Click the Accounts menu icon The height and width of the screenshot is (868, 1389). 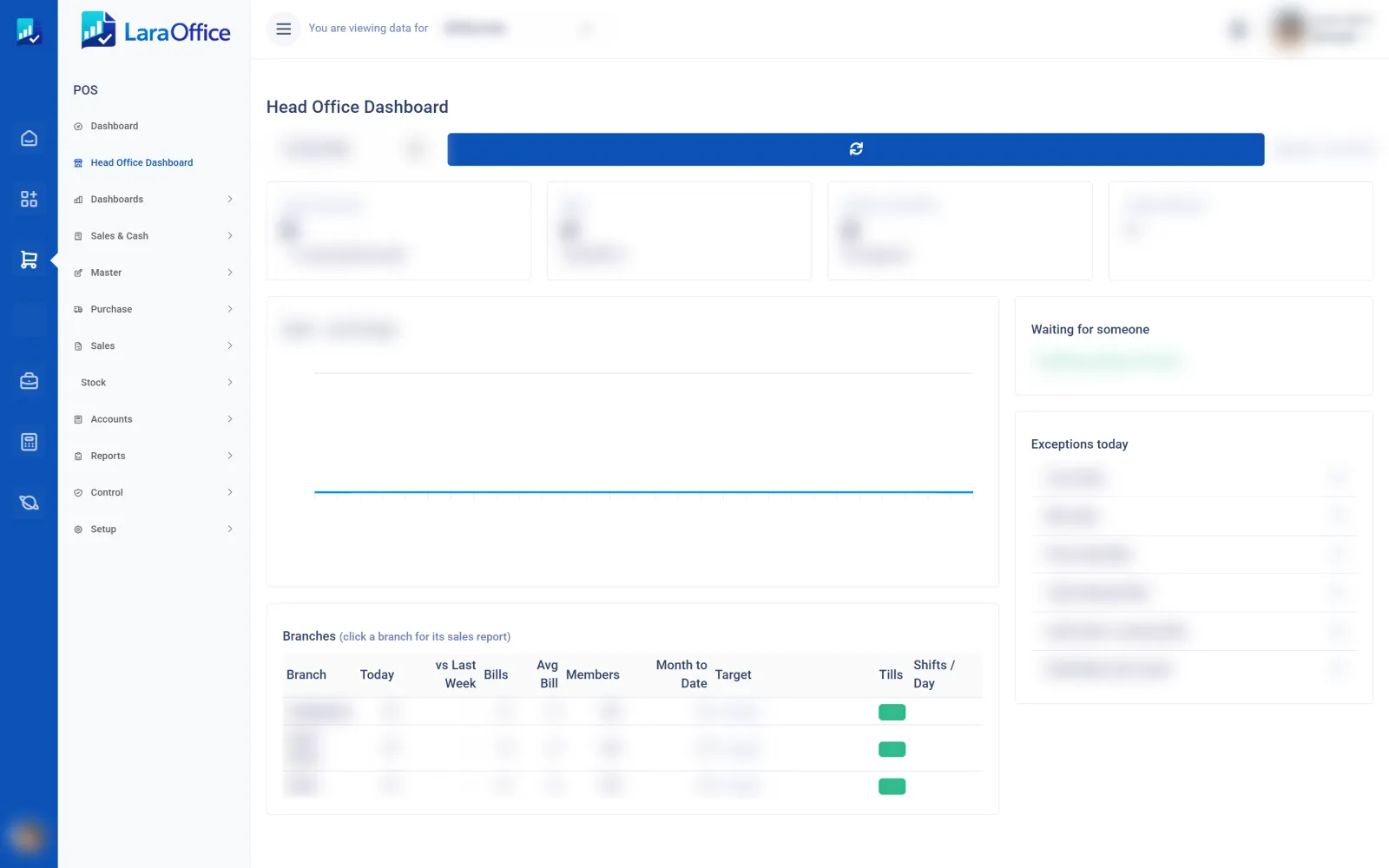[x=78, y=419]
